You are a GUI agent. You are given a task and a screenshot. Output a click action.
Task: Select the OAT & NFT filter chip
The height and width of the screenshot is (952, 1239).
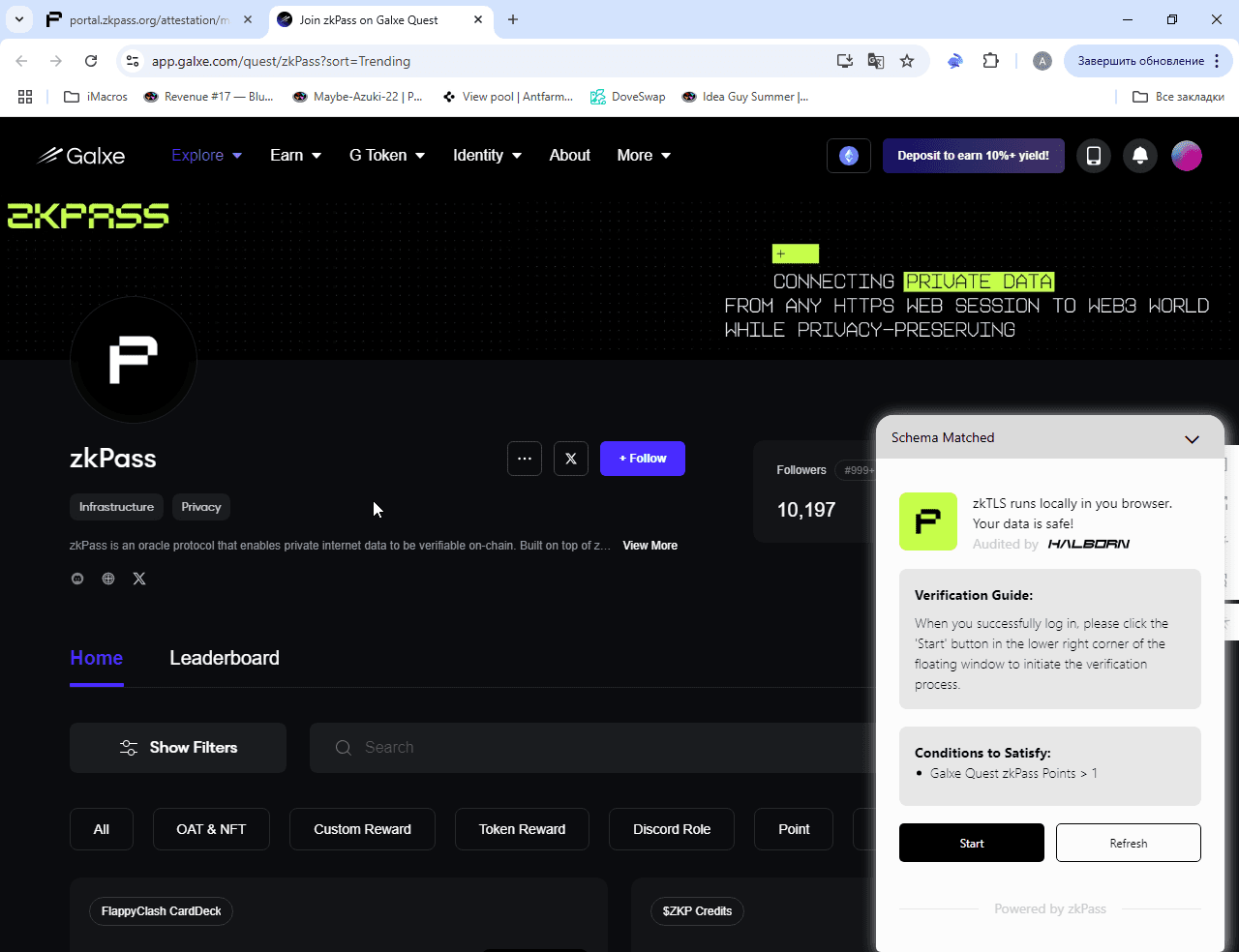click(x=211, y=829)
